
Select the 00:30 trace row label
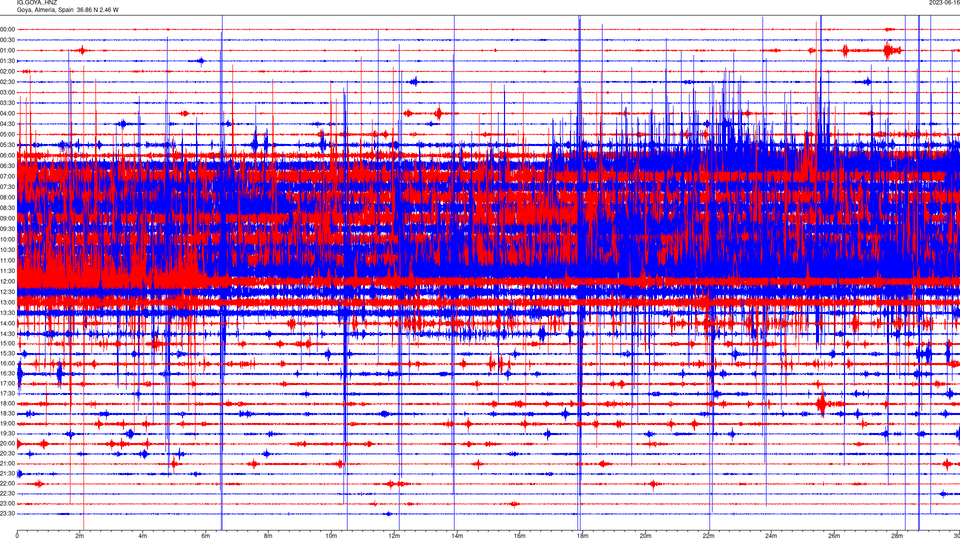click(x=7, y=40)
